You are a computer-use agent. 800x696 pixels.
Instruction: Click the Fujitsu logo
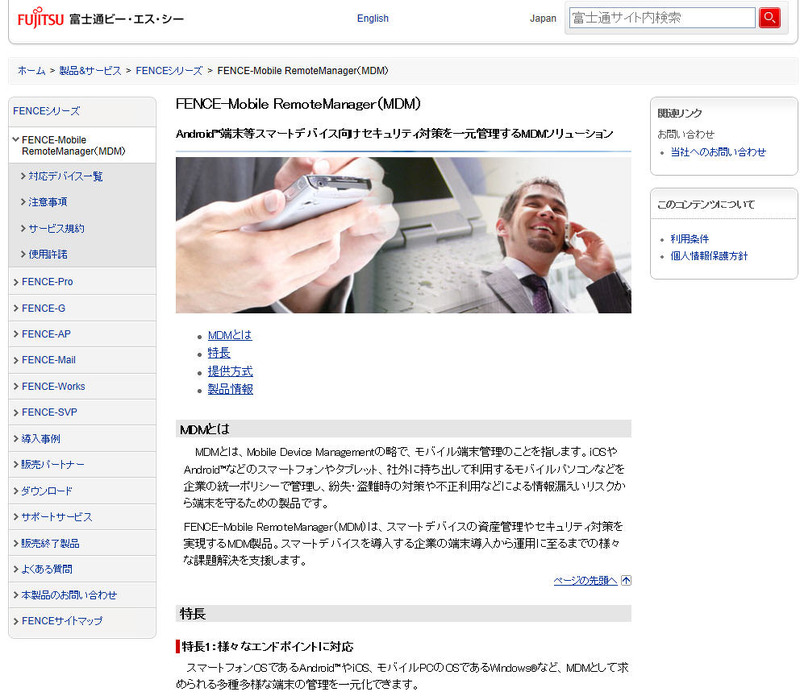coord(40,18)
